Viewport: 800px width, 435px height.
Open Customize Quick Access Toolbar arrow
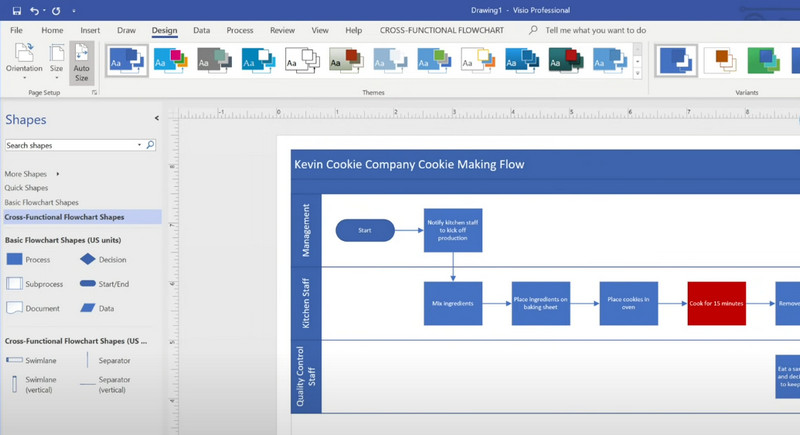coord(74,11)
